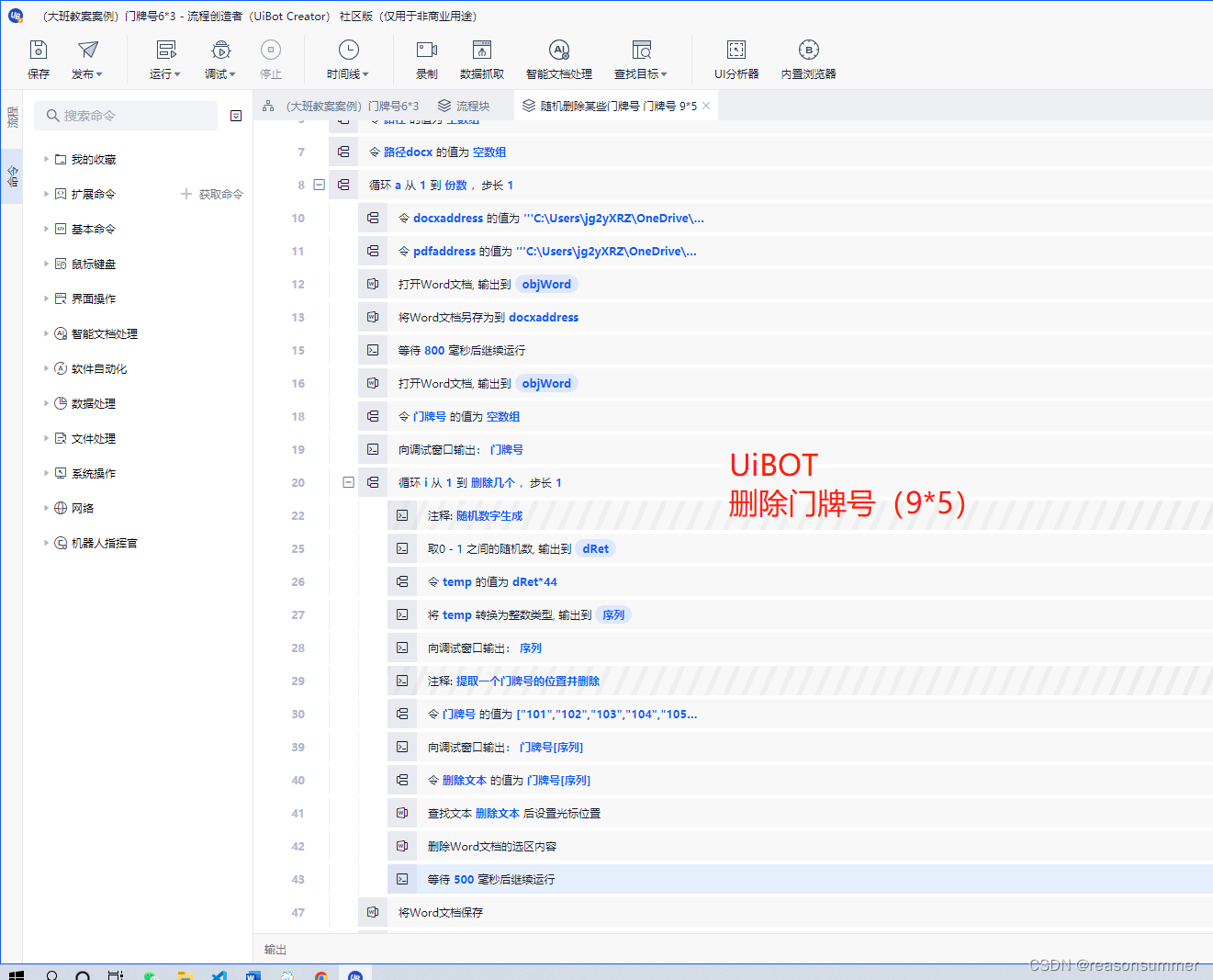Click the Word icon on 删除Word文档的选区内容 row
The height and width of the screenshot is (980, 1213).
point(402,847)
